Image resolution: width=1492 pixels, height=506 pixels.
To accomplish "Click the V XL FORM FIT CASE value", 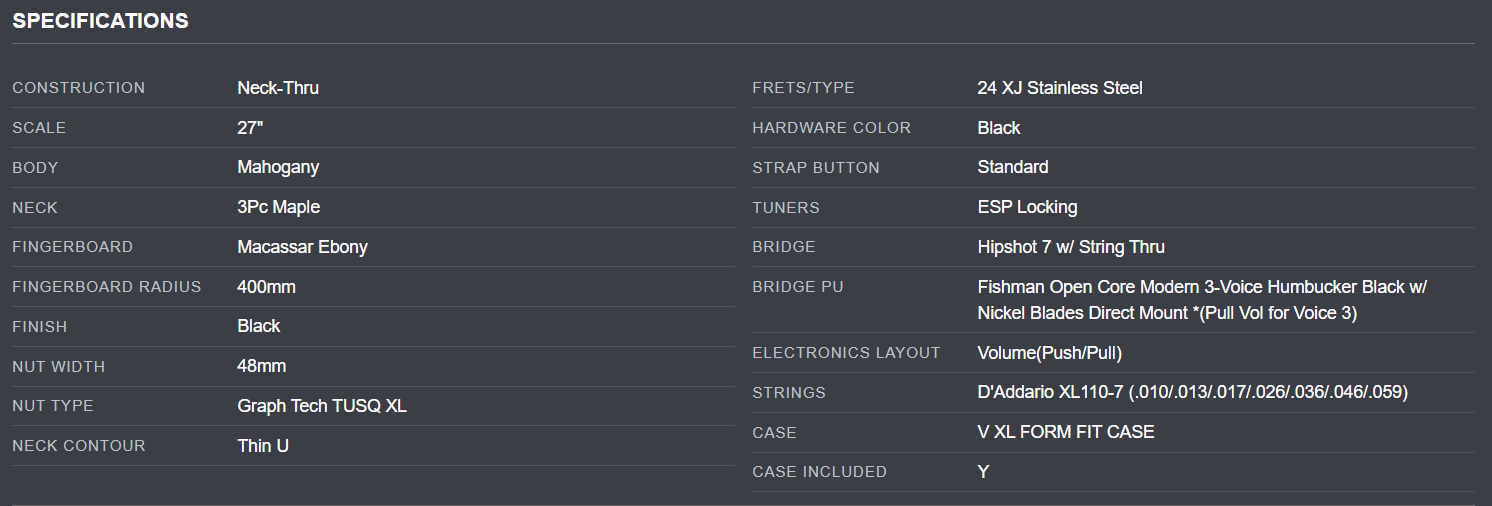I will point(1066,432).
